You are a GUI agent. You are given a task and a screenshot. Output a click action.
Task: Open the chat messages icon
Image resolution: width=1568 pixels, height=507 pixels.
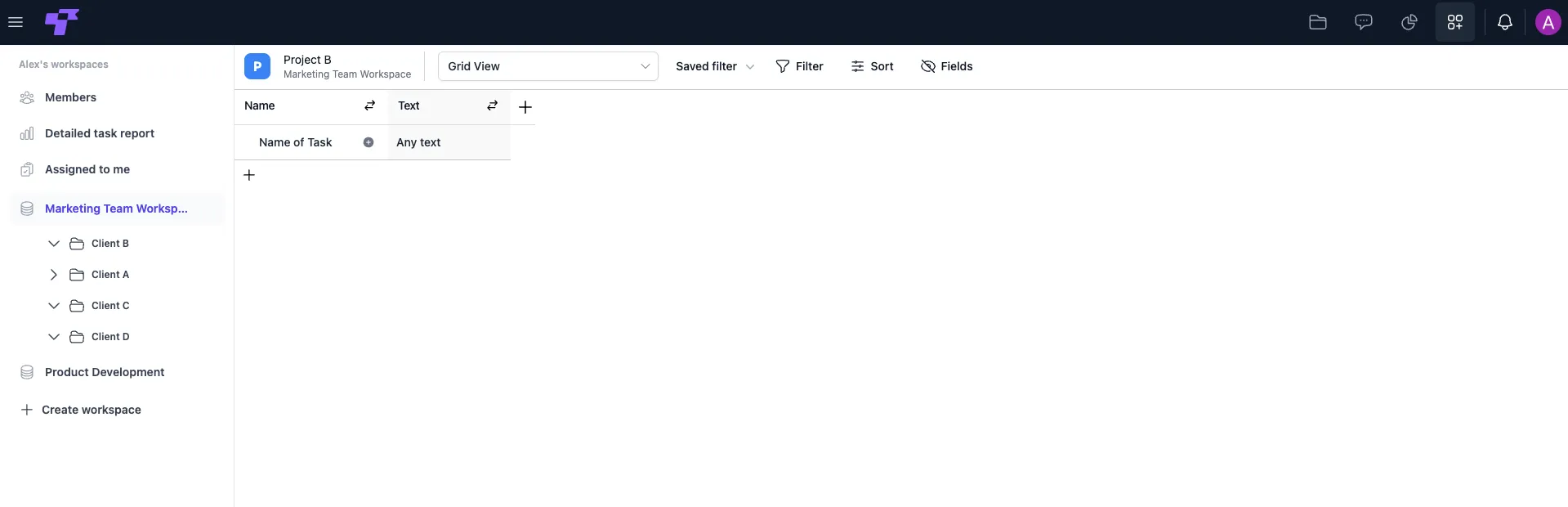coord(1363,22)
